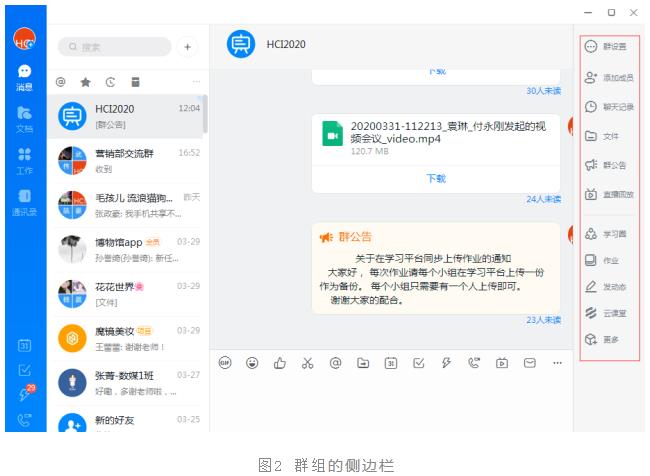Switch to 文档 tab in left navigation
Viewport: 650px width, 476px height.
point(23,120)
